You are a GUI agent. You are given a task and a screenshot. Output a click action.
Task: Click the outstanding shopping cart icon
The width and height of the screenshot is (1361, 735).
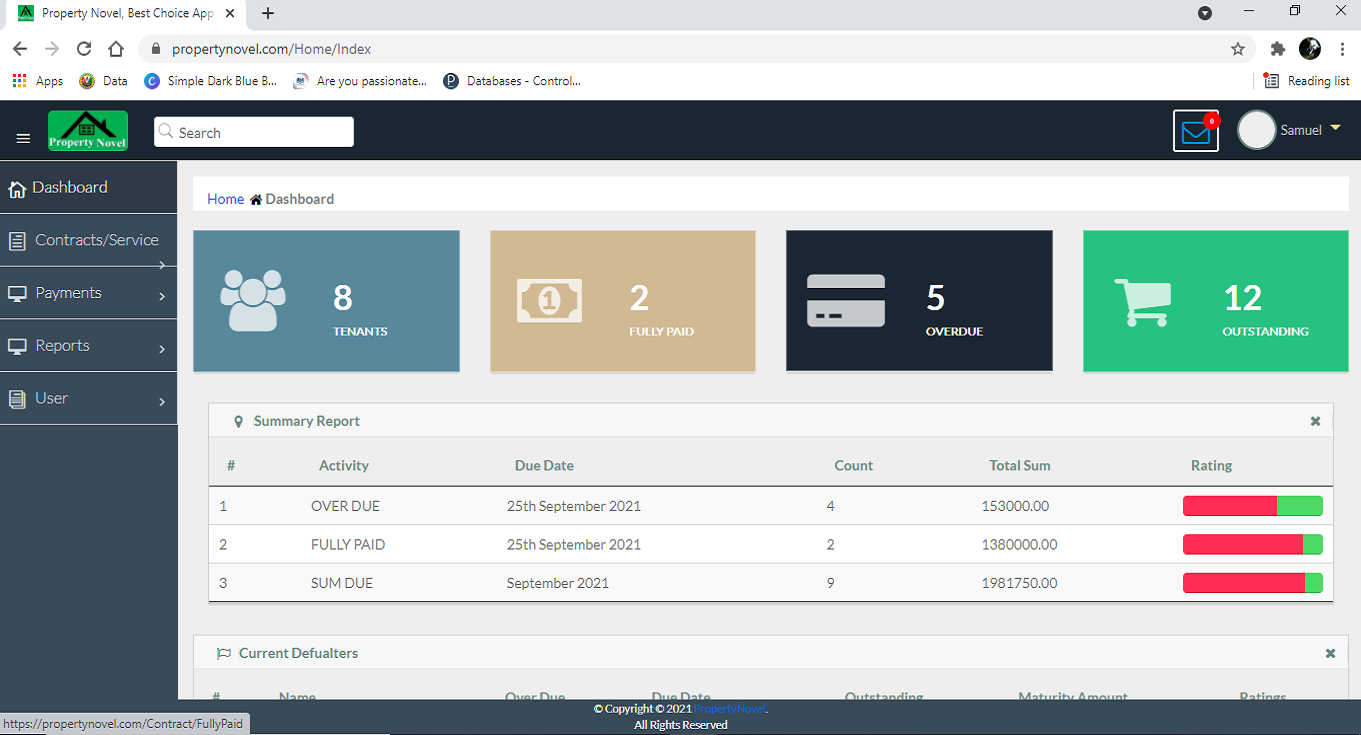(1142, 301)
